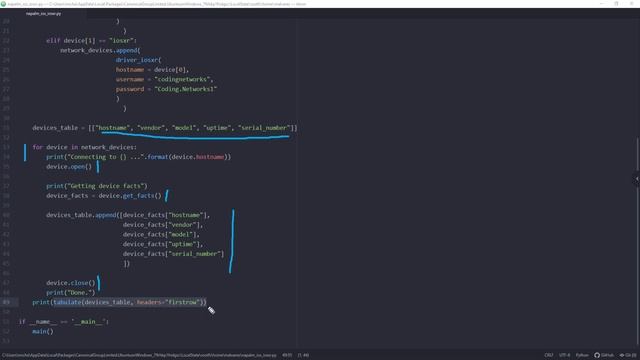Click "driver_iosxr(" on line 24
Screen dimensions: 640x360
138,60
